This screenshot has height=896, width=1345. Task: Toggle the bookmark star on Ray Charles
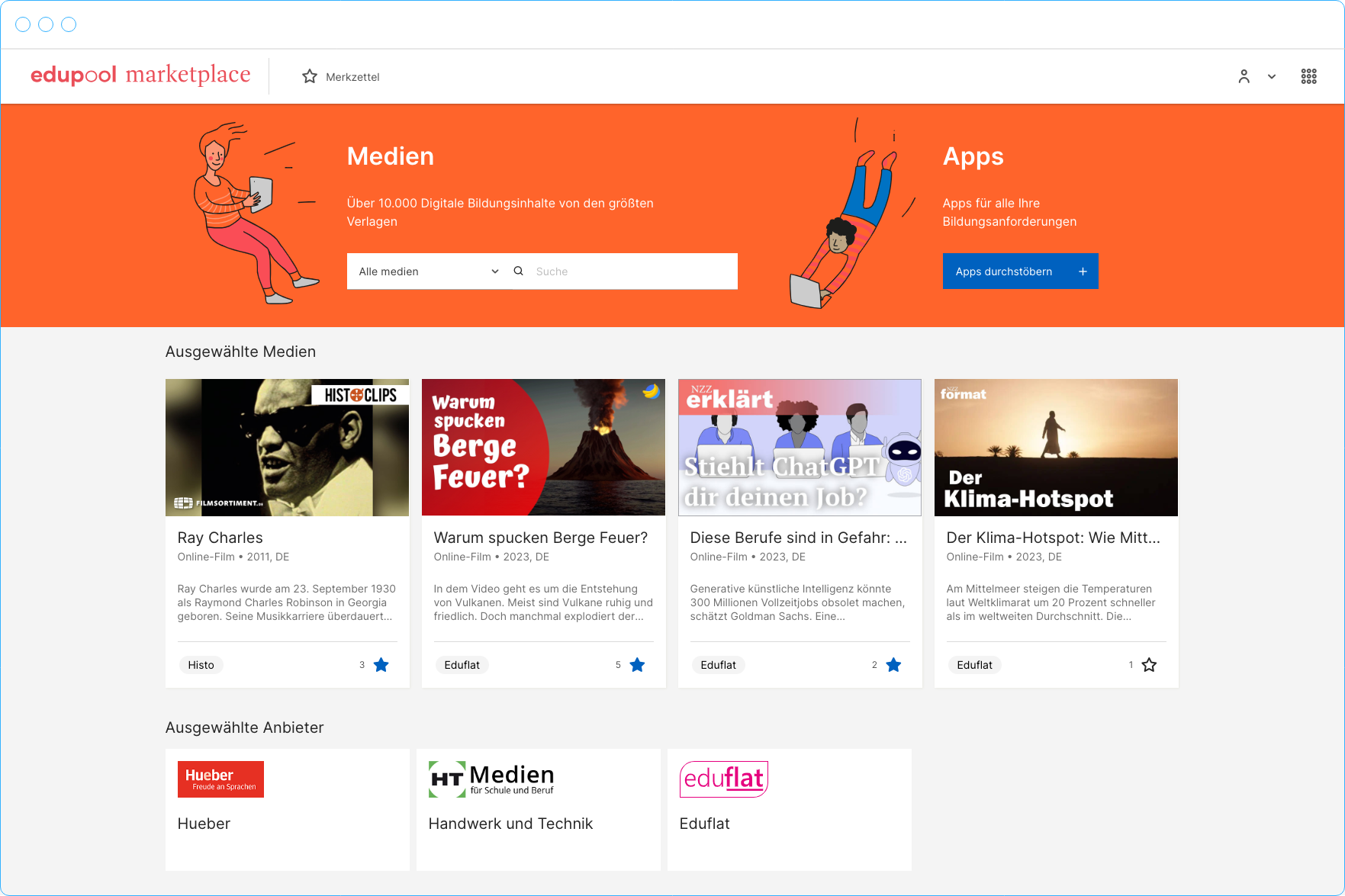pos(381,665)
